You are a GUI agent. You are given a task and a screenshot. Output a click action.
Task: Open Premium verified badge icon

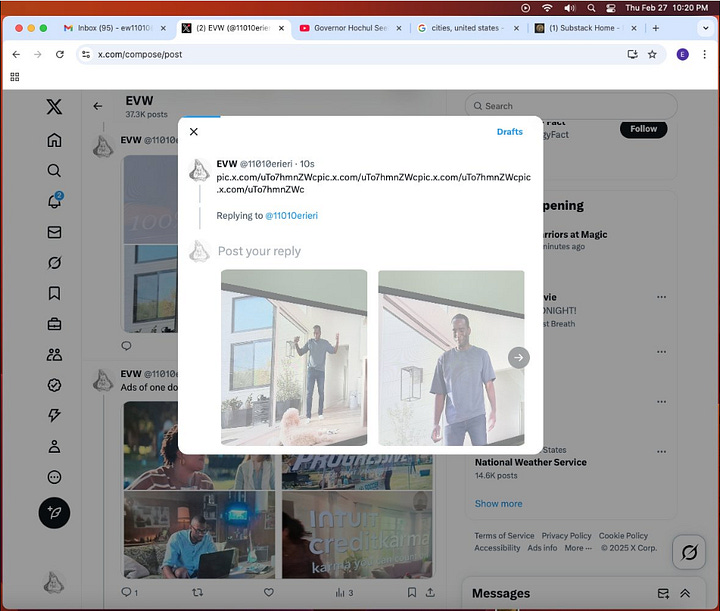(x=54, y=385)
